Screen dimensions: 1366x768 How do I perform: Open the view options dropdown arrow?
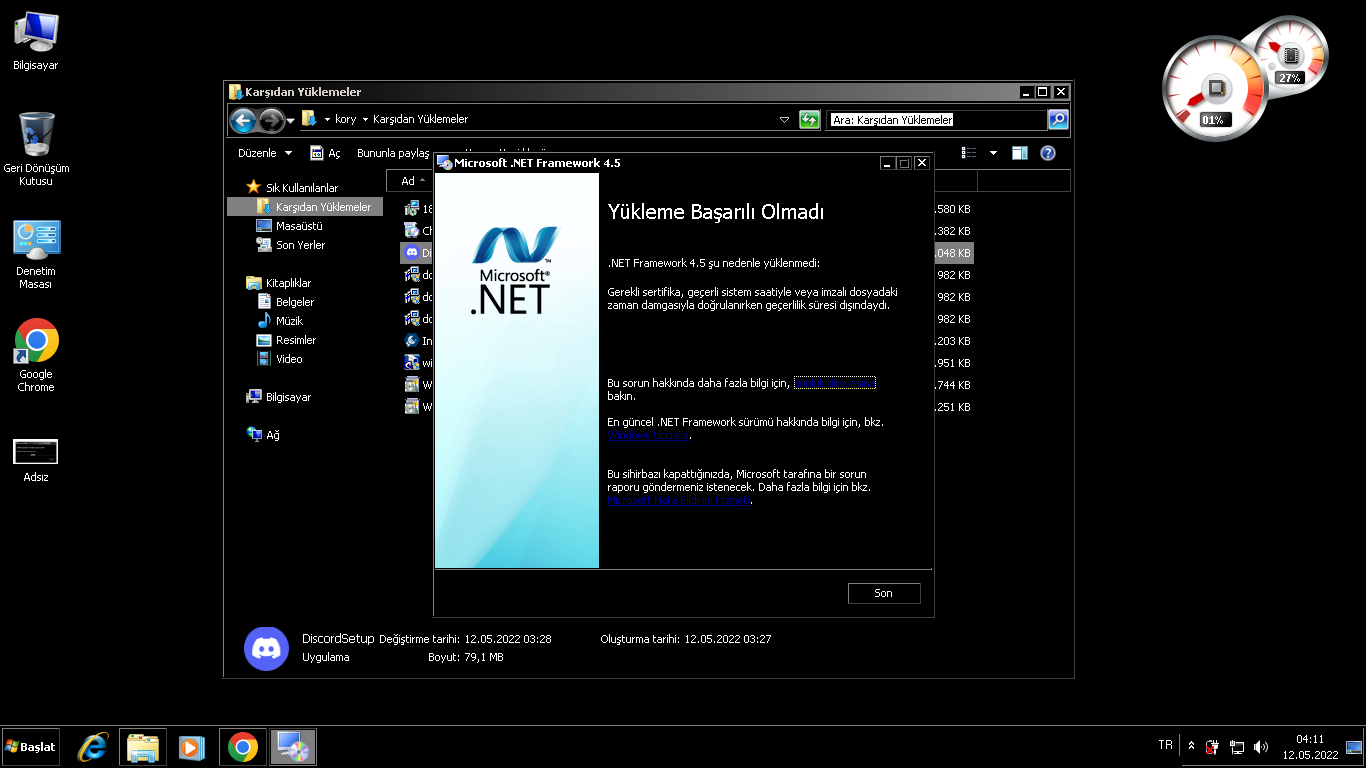coord(993,153)
